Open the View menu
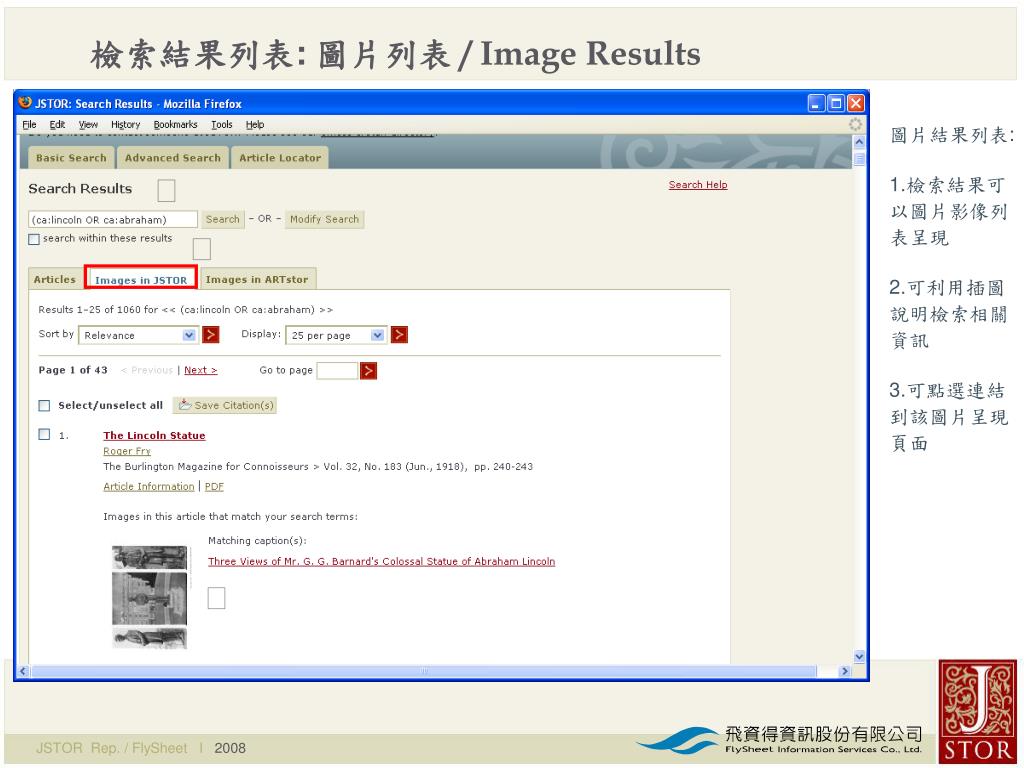Viewport: 1024px width, 768px height. coord(88,124)
